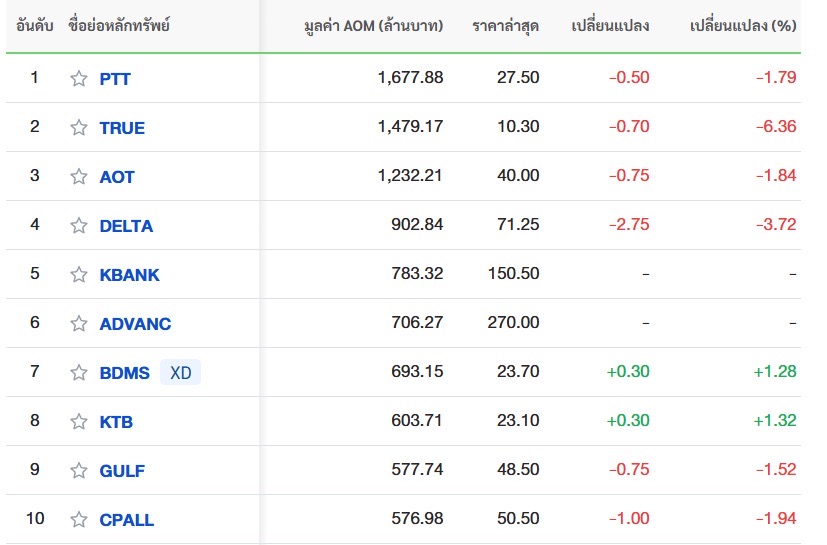This screenshot has width=827, height=545.
Task: Open the DELTA stock link
Action: pyautogui.click(x=126, y=226)
